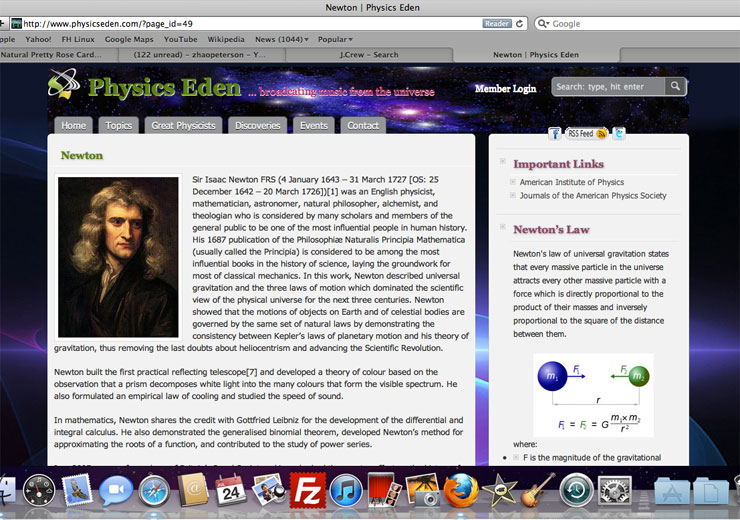Open iChat camera bubble in Dock
The height and width of the screenshot is (520, 740).
tap(116, 491)
